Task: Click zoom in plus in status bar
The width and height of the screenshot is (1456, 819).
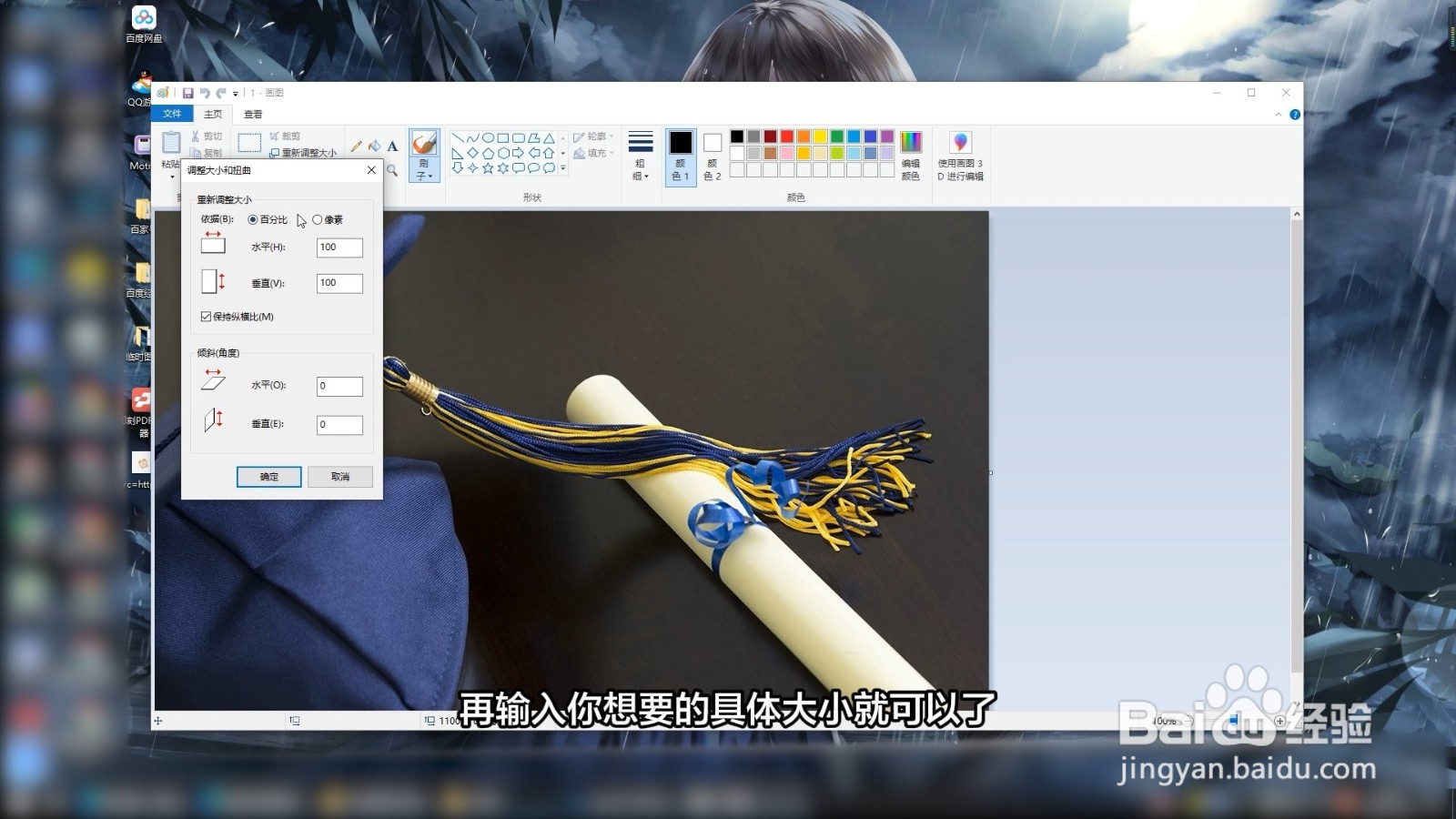Action: 1280,721
